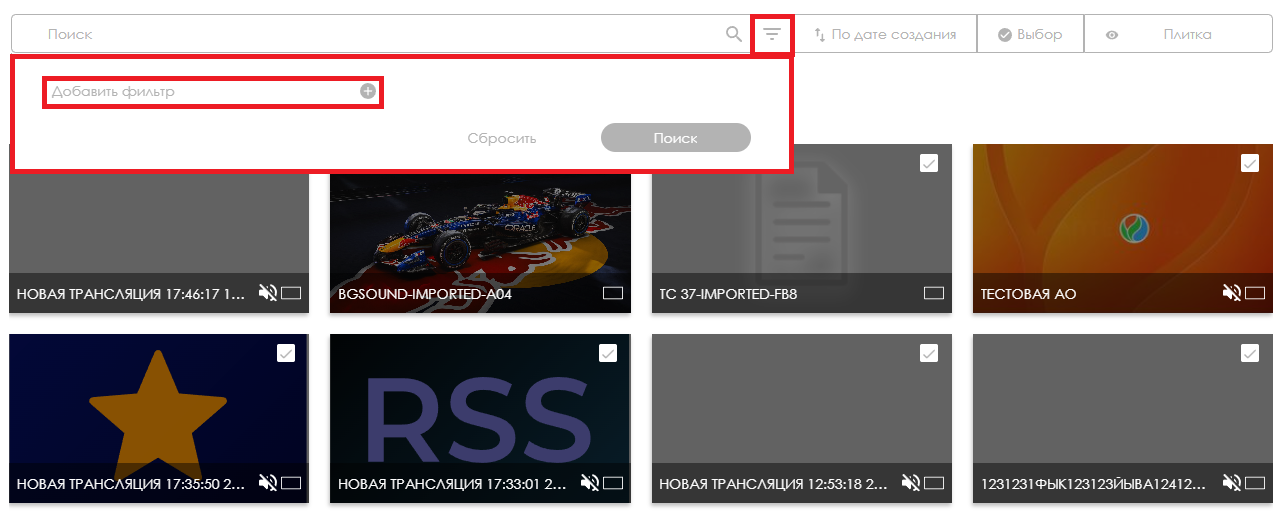Open the Плитка view mode dropdown
Screen dimensions: 1281x517
1187,35
